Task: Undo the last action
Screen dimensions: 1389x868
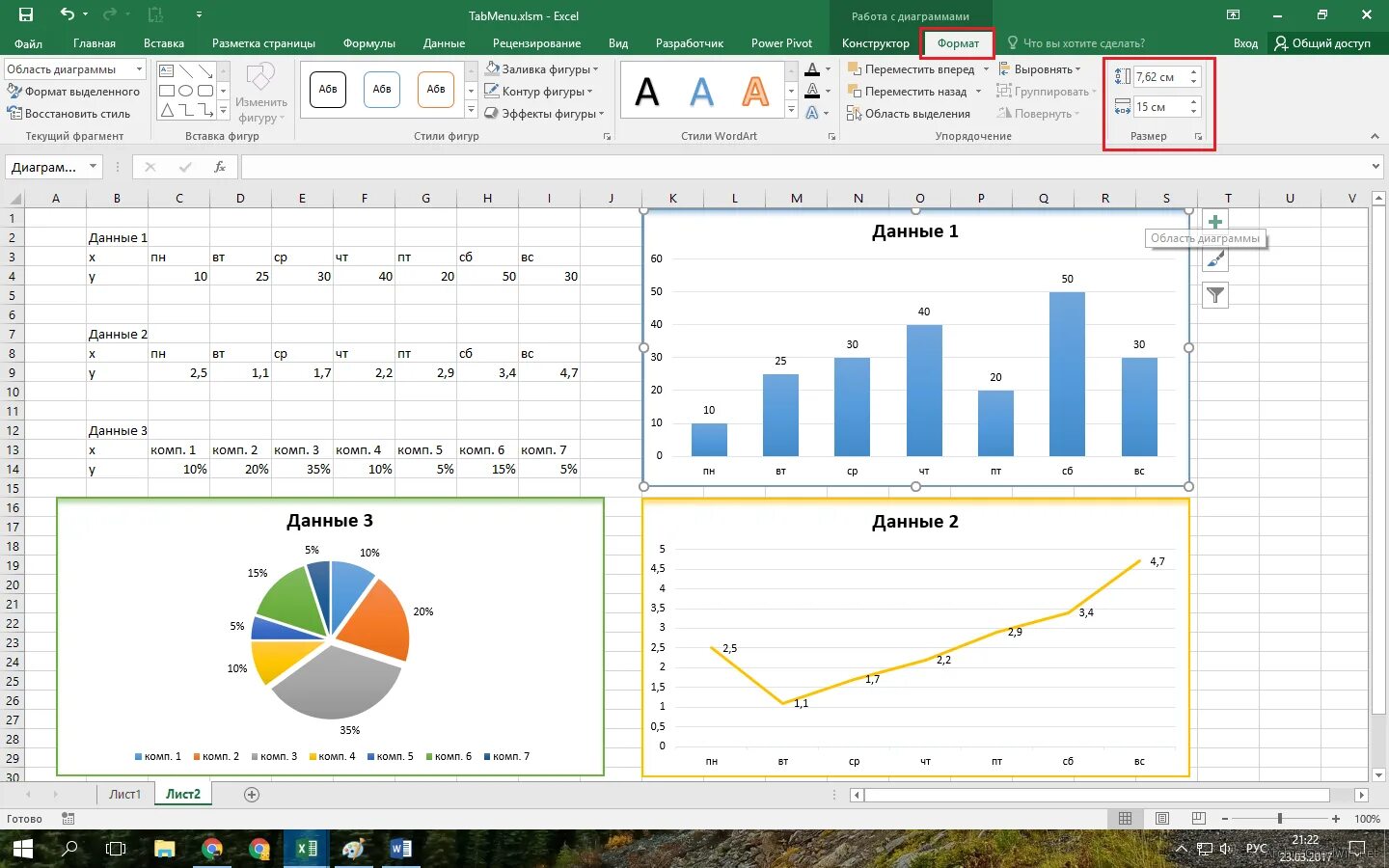Action: click(67, 14)
